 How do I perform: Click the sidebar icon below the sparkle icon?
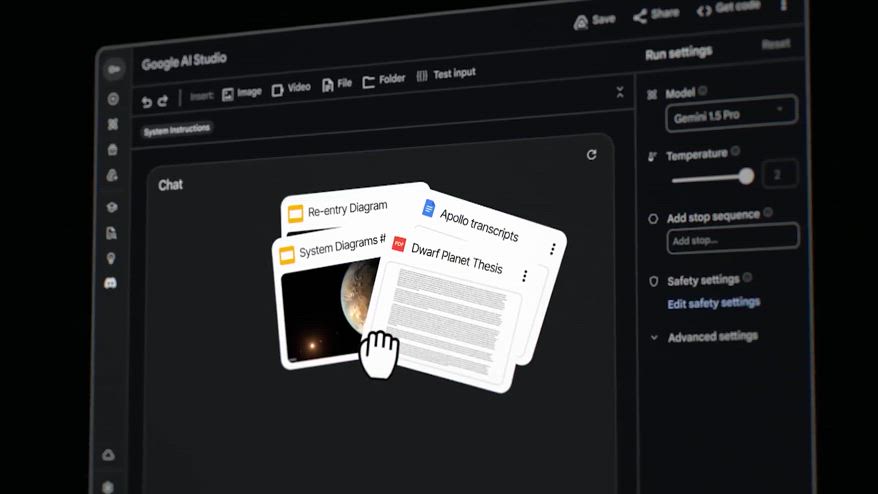pyautogui.click(x=113, y=150)
